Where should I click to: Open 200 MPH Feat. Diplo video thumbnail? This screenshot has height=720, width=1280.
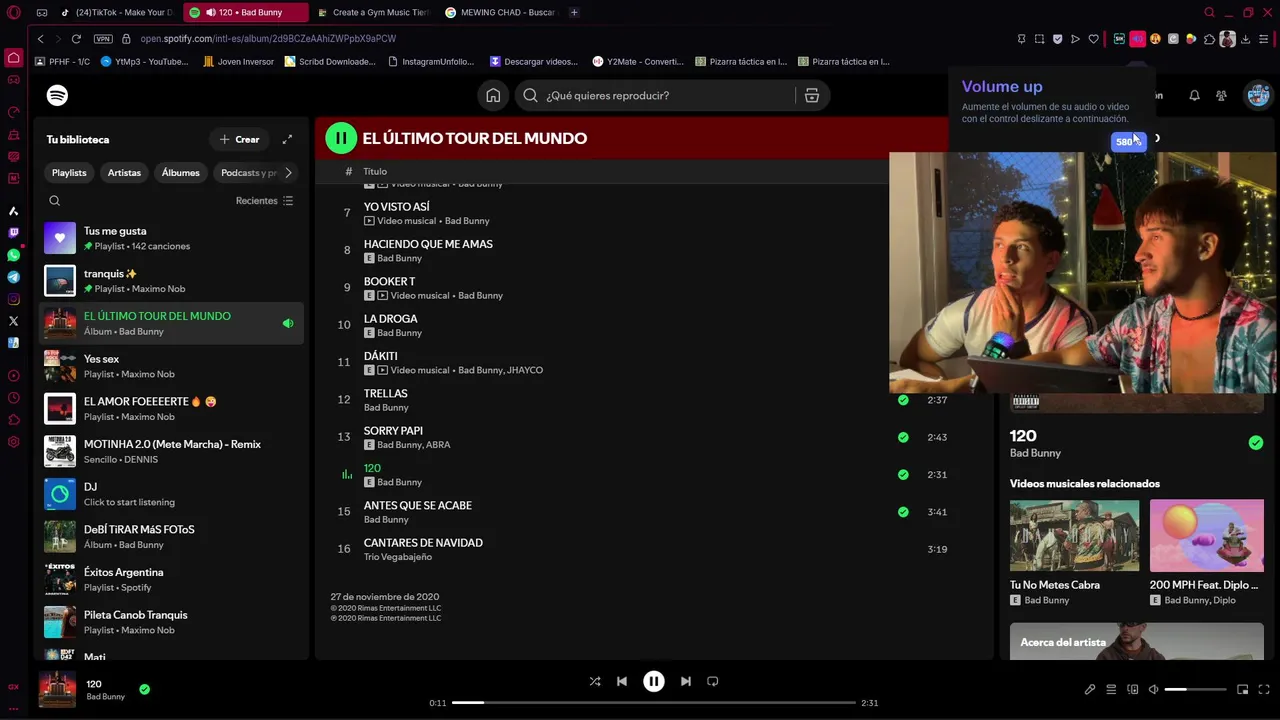[x=1206, y=536]
